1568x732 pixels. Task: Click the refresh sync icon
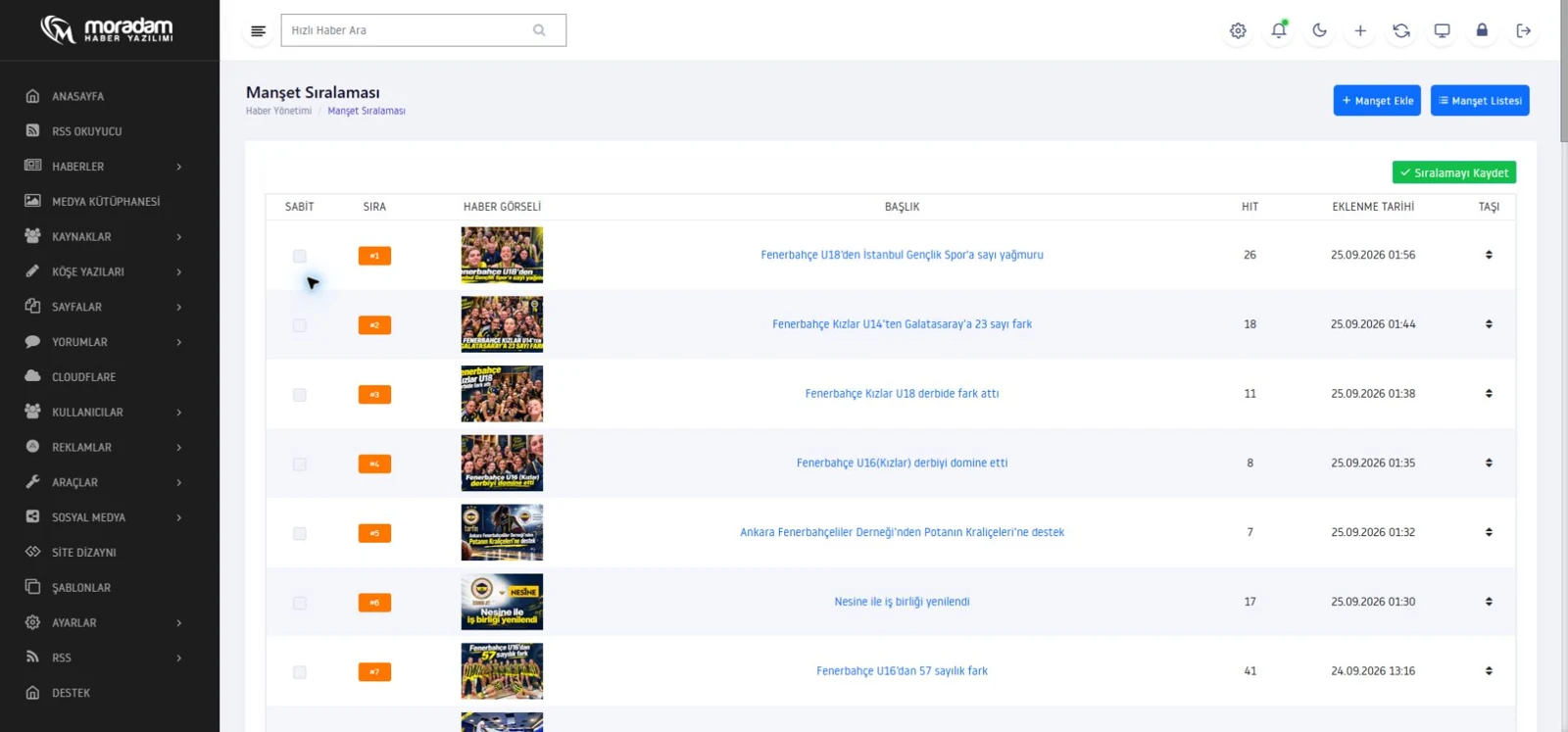pos(1401,31)
